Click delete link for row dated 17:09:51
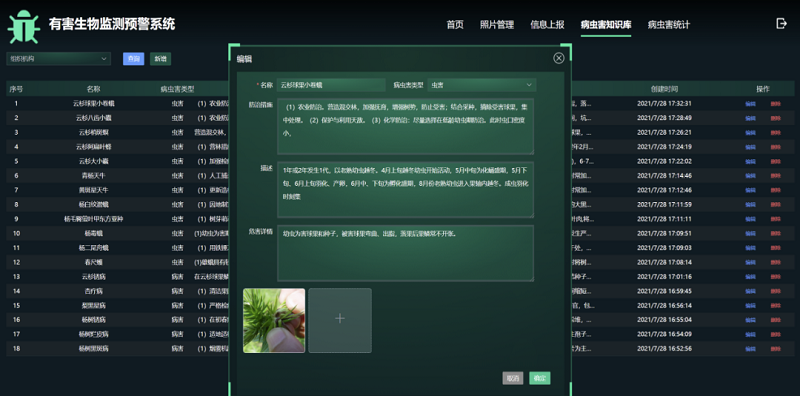Screen dimensions: 800x396 776,234
